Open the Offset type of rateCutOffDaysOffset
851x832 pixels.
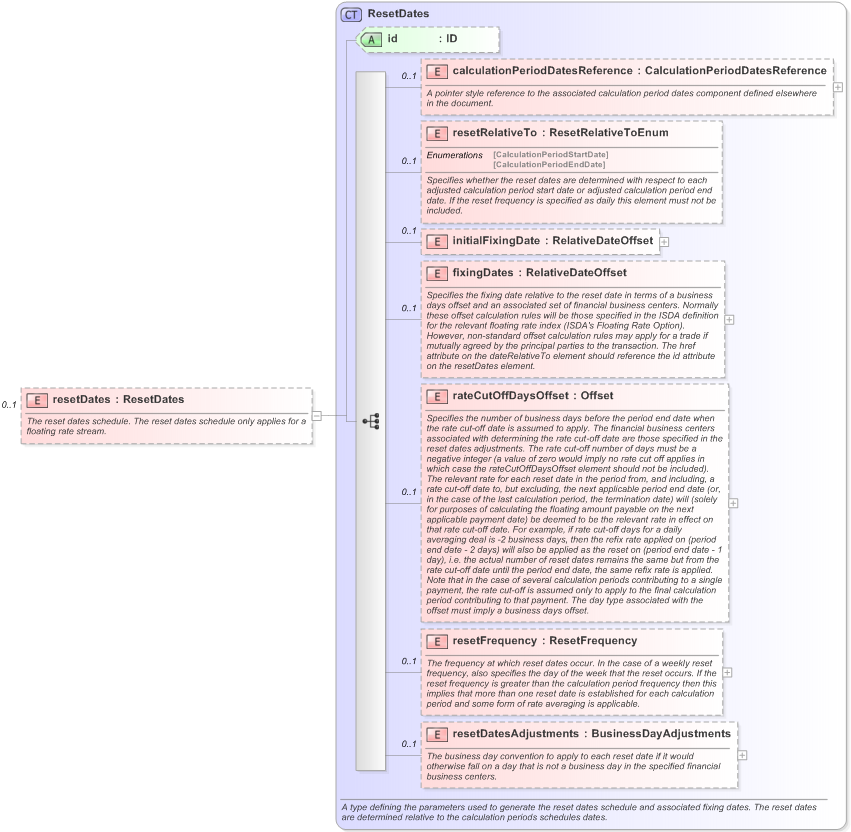(596, 396)
